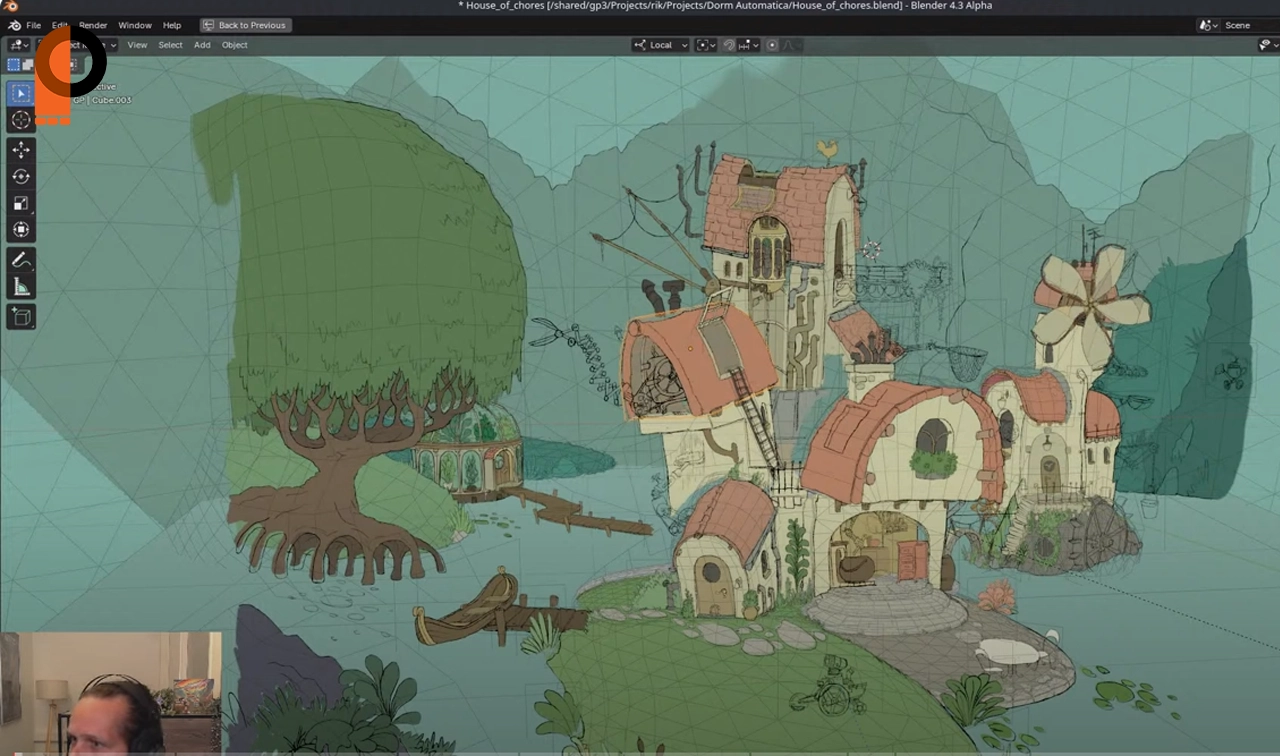Click the Blender logo menu icon
This screenshot has height=756, width=1280.
pyautogui.click(x=14, y=25)
